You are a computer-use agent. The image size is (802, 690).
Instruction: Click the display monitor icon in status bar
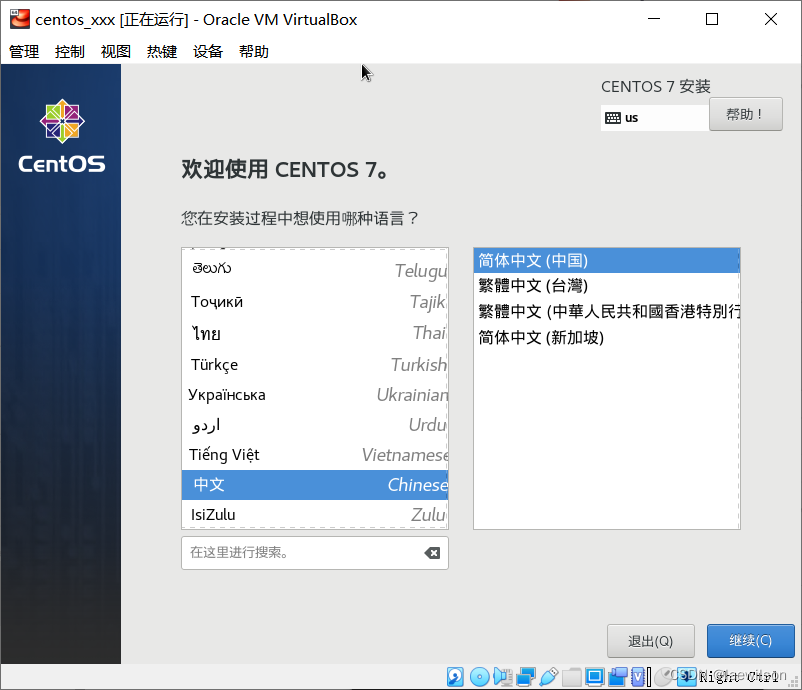tap(594, 677)
